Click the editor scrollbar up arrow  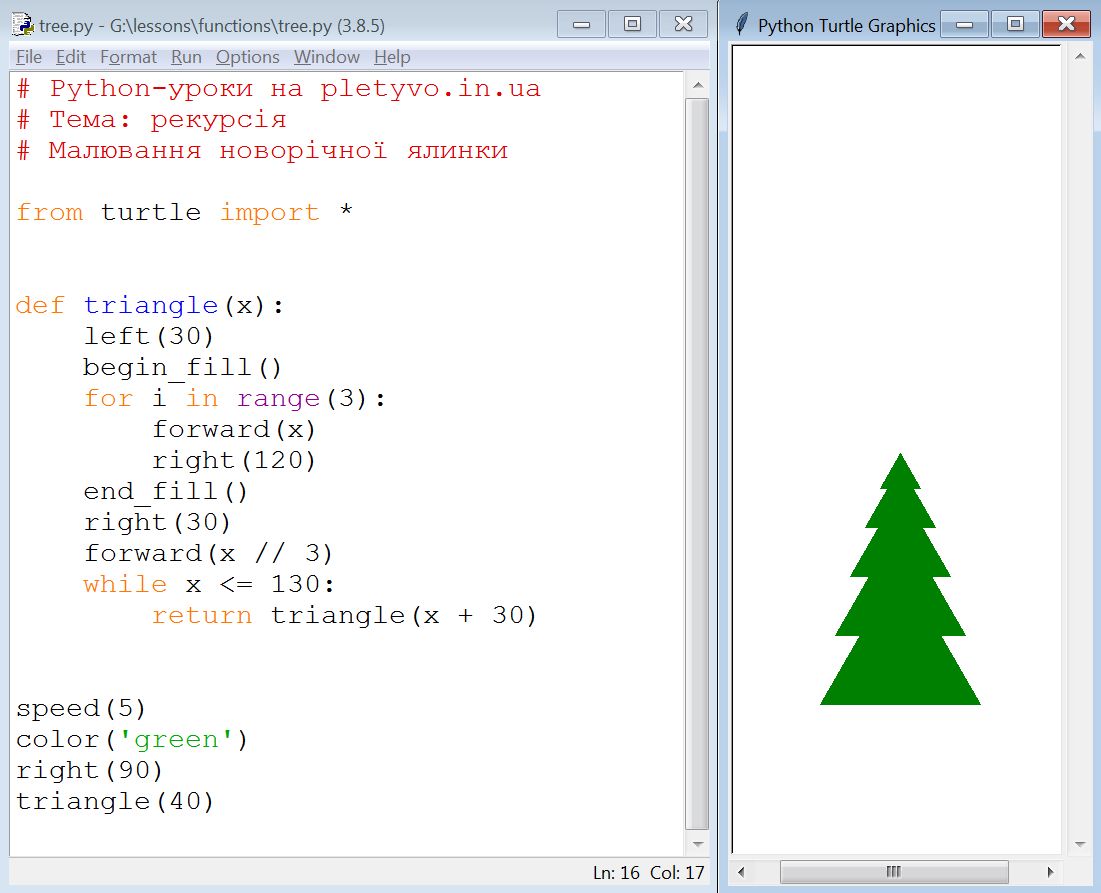697,85
